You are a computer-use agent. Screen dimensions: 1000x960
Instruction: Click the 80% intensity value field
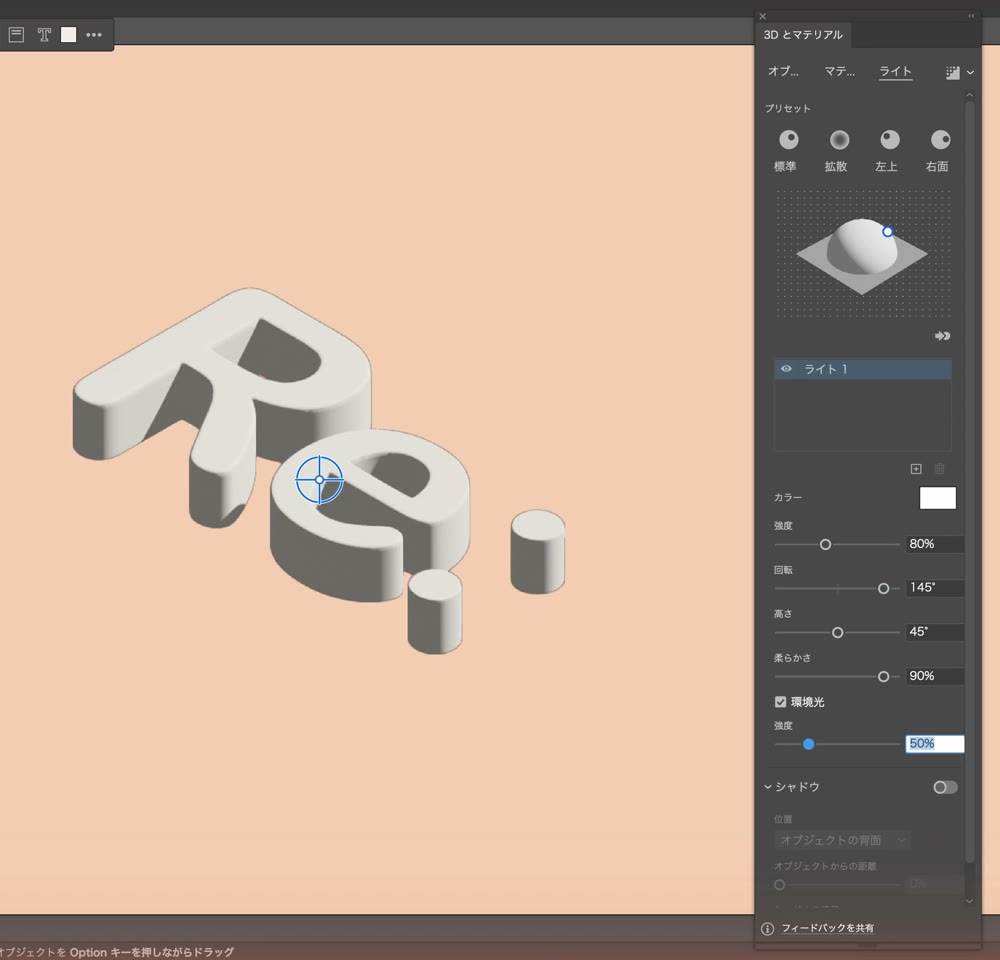tap(934, 544)
